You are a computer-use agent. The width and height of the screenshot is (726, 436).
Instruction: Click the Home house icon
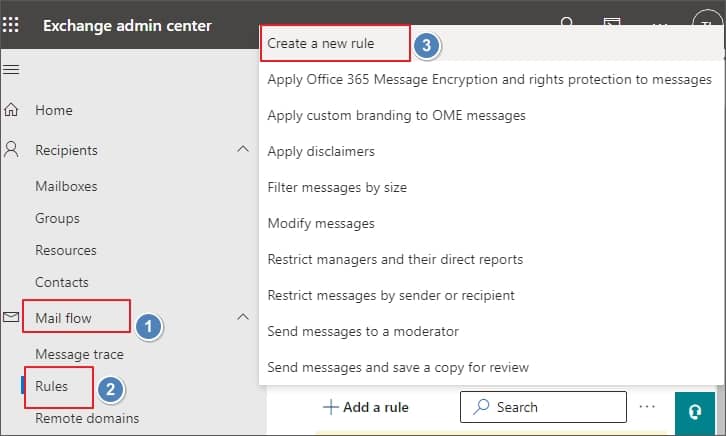pos(11,110)
